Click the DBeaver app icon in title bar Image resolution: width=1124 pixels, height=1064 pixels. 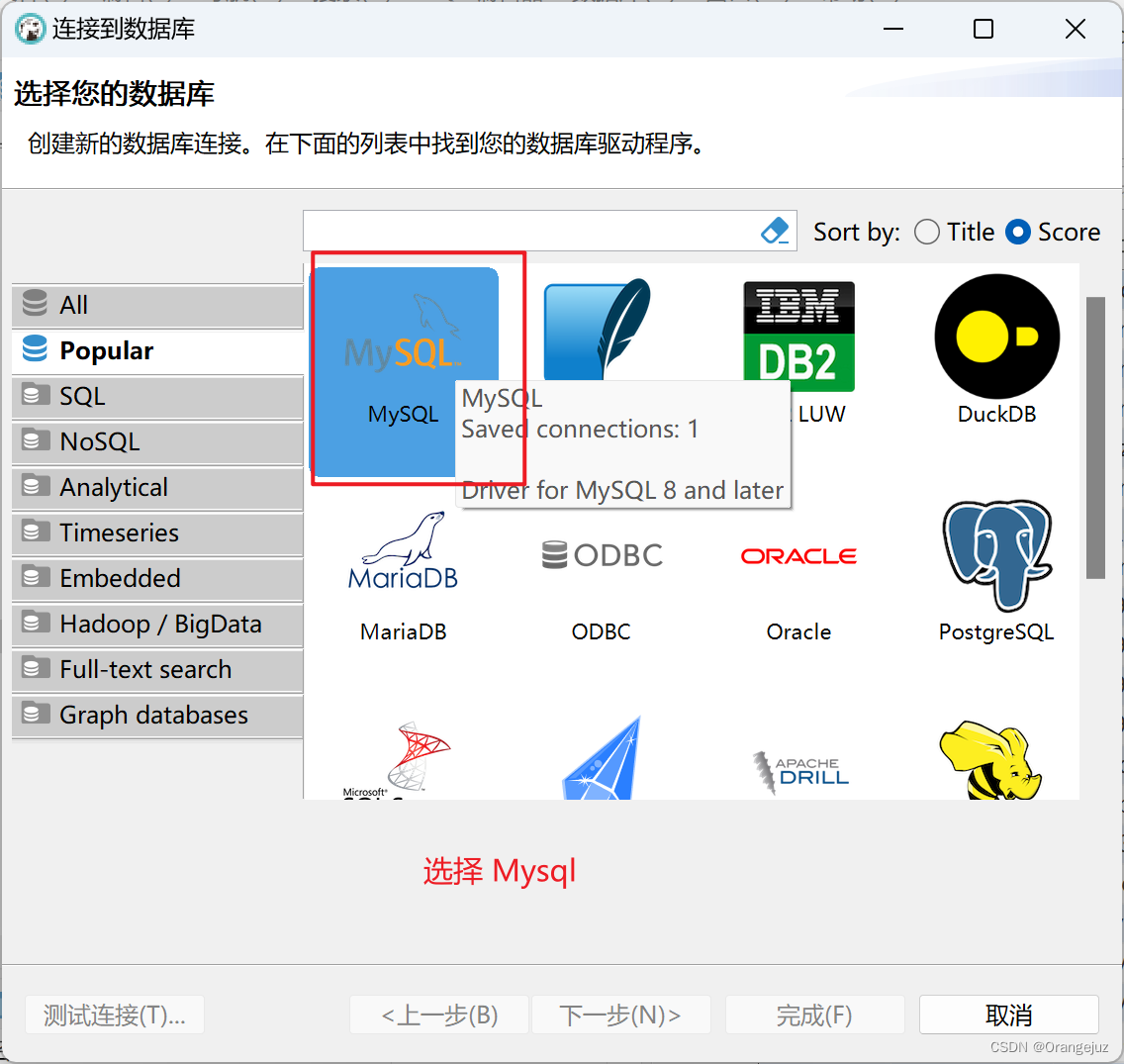tap(30, 30)
